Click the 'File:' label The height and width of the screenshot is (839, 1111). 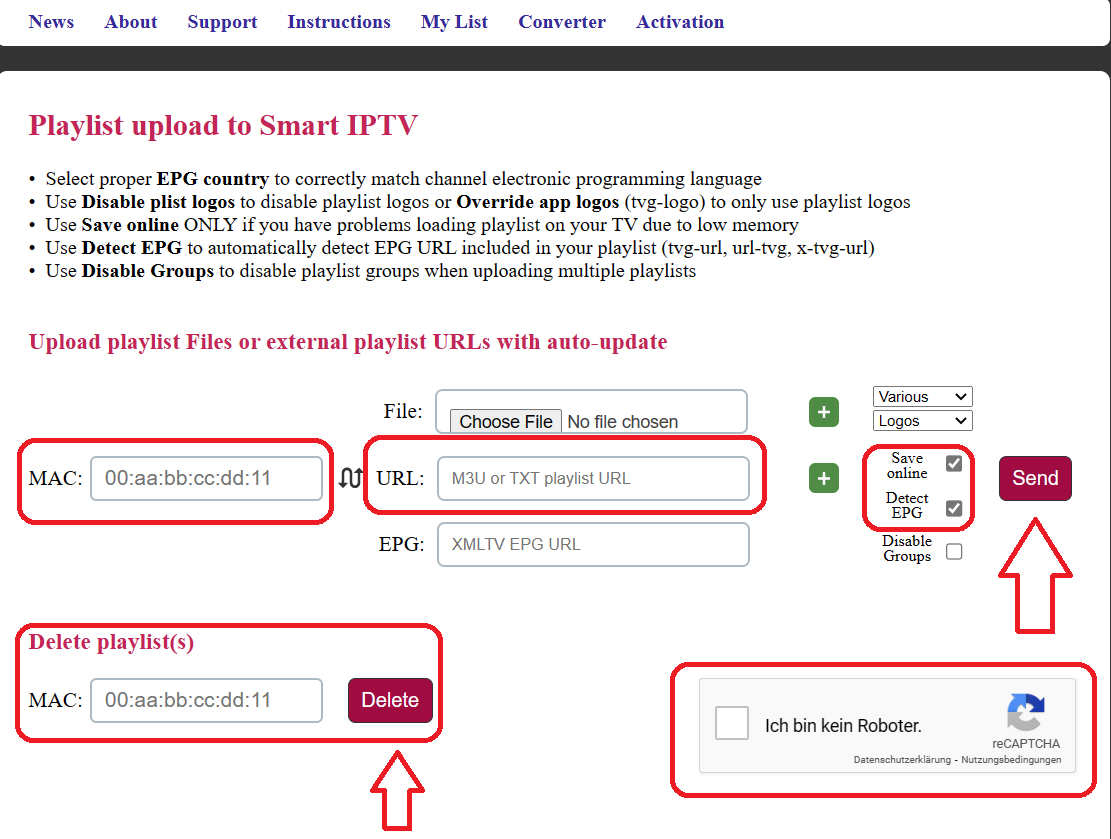pos(402,412)
